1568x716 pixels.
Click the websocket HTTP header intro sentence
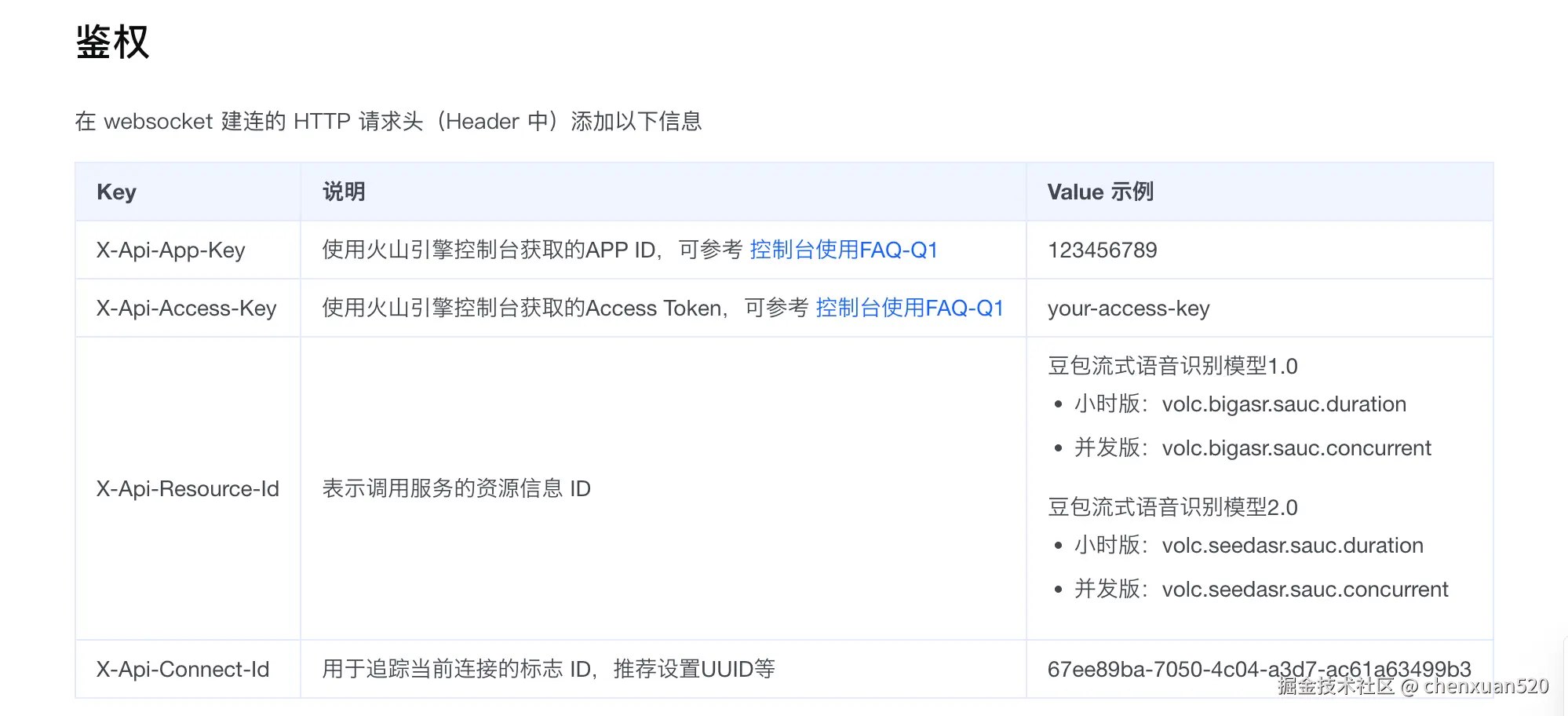(x=388, y=122)
